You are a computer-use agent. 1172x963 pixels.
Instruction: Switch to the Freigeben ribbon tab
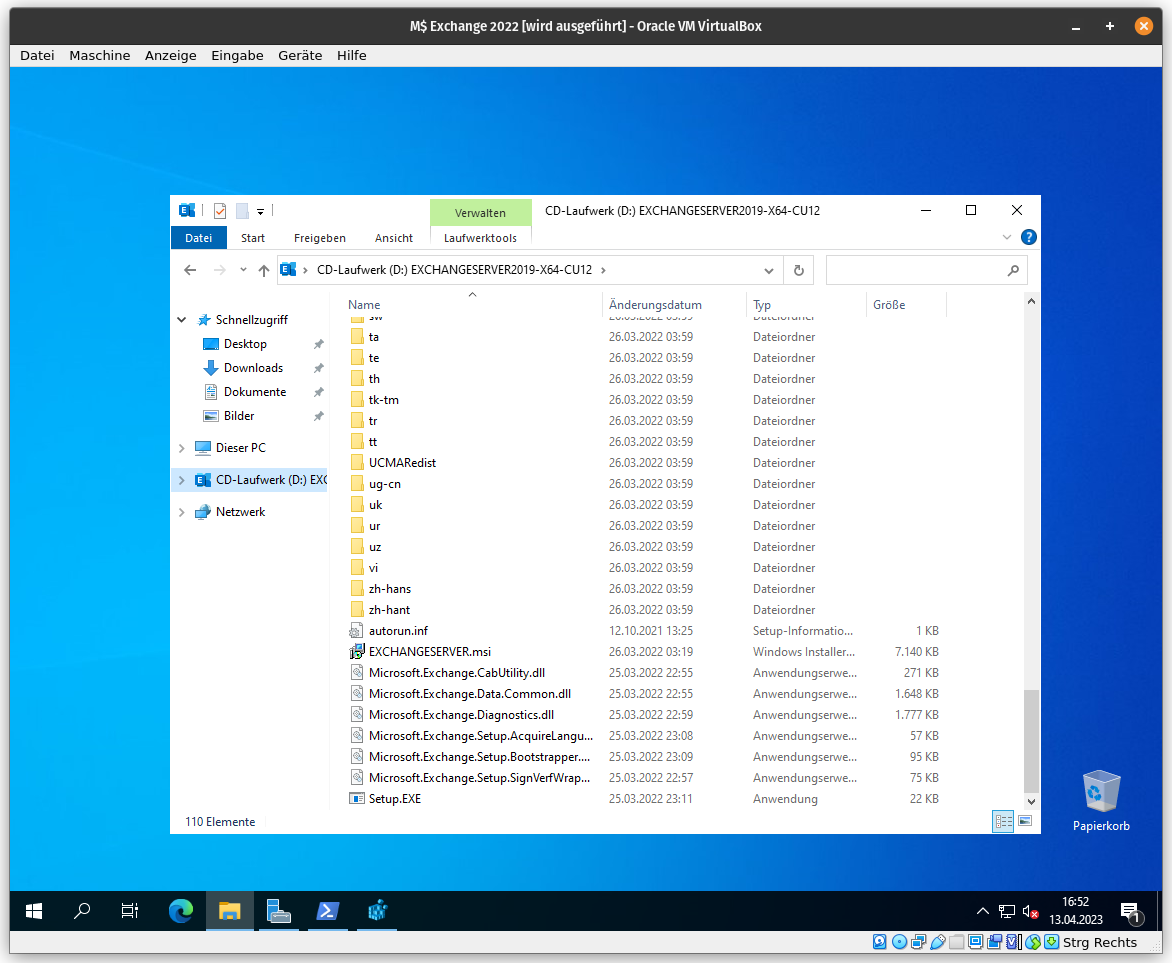(x=320, y=238)
